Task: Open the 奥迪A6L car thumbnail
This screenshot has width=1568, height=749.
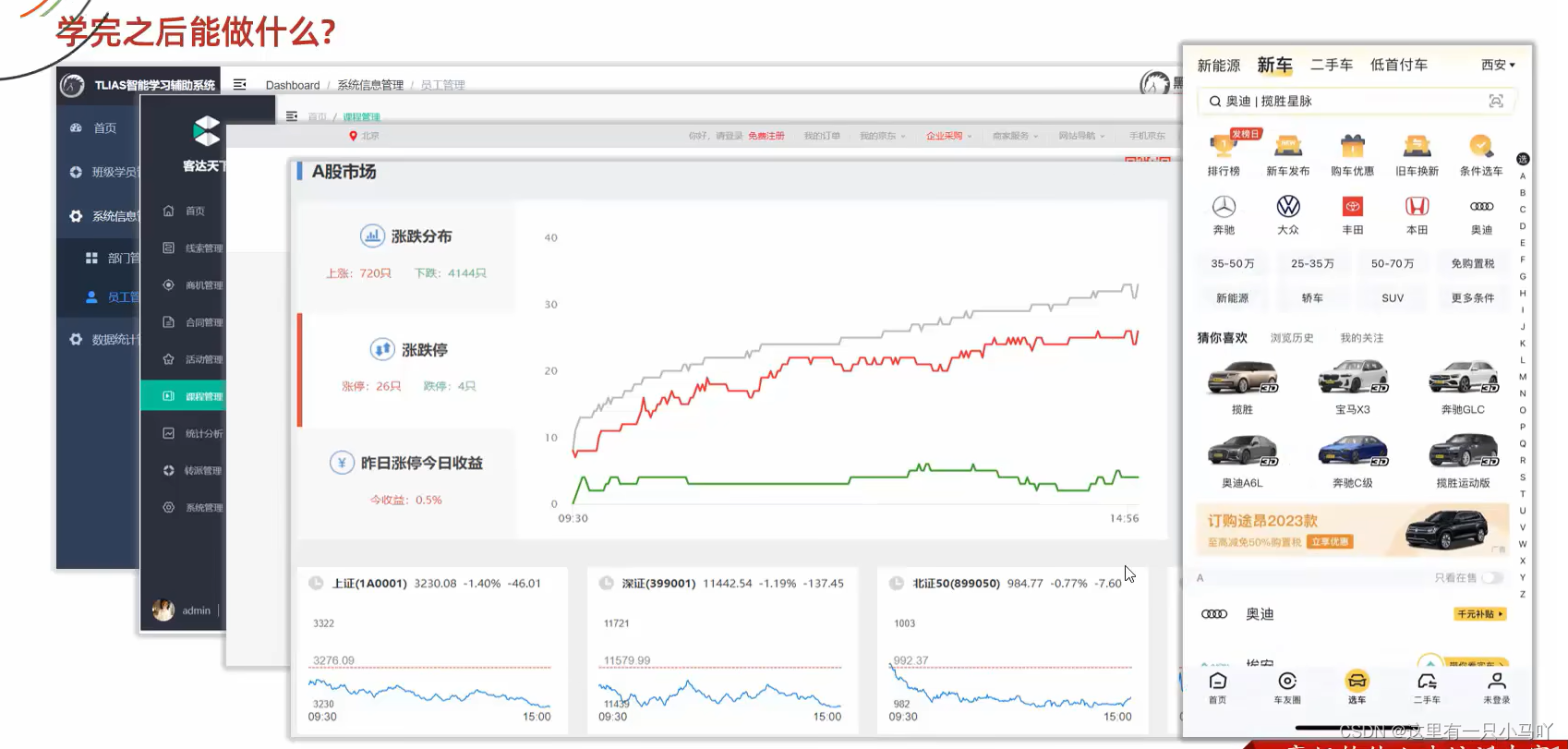Action: tap(1242, 451)
